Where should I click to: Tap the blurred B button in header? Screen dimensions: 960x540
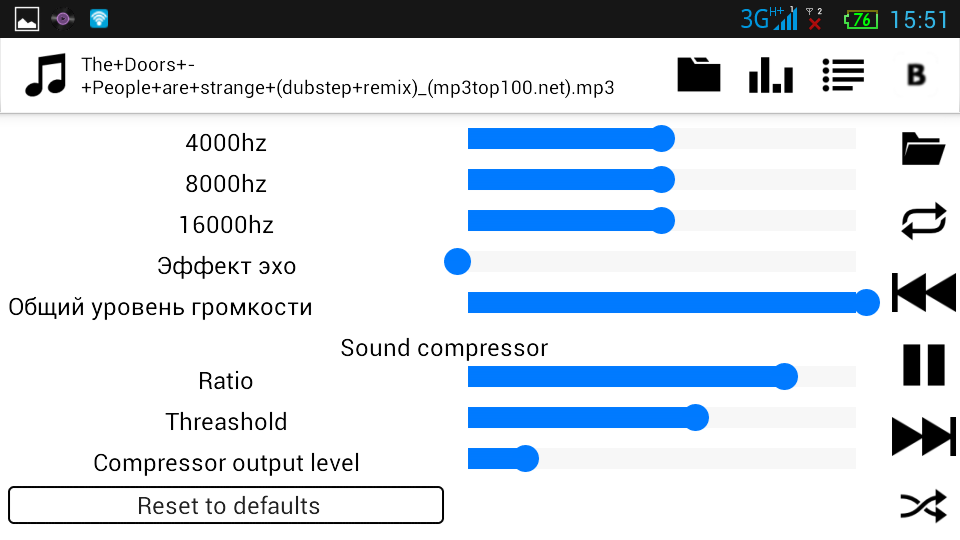point(916,75)
